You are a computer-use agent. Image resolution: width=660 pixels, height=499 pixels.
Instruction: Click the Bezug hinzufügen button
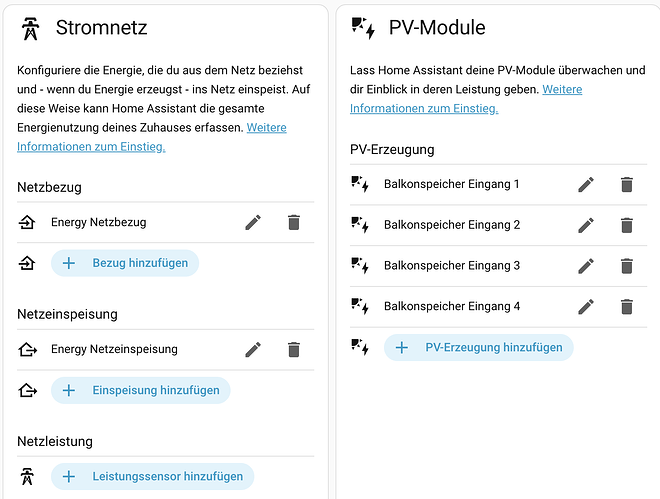pyautogui.click(x=125, y=263)
